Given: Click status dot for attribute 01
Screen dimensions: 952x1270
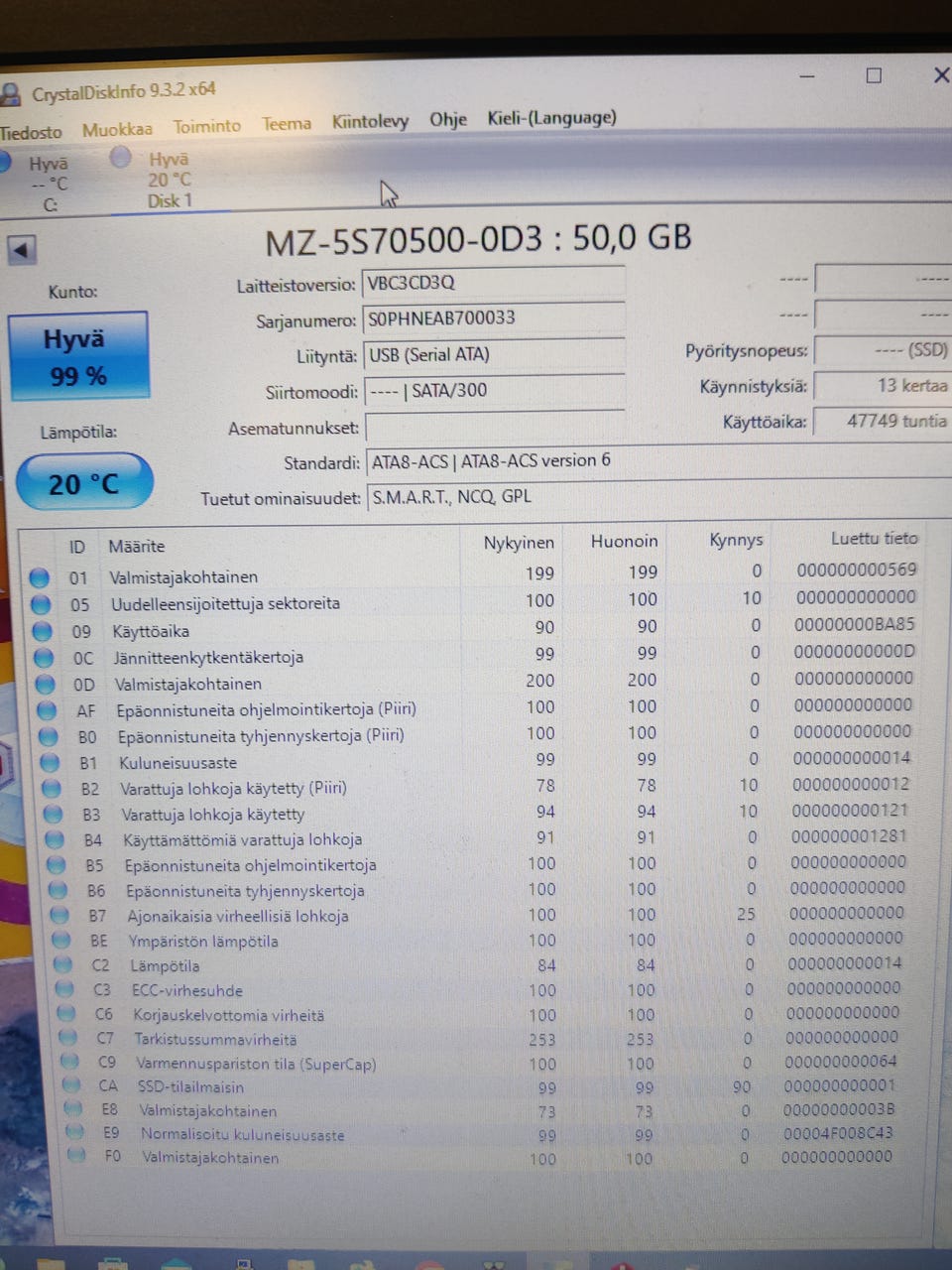Looking at the screenshot, I should [39, 578].
